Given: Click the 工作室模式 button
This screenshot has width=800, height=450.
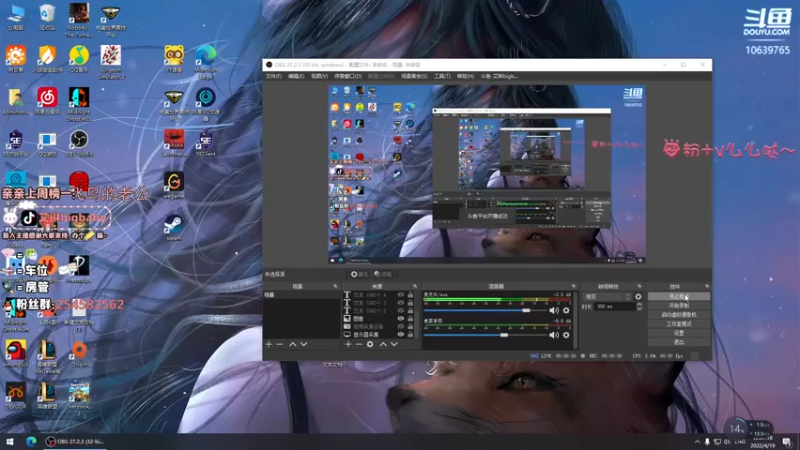Looking at the screenshot, I should [679, 324].
